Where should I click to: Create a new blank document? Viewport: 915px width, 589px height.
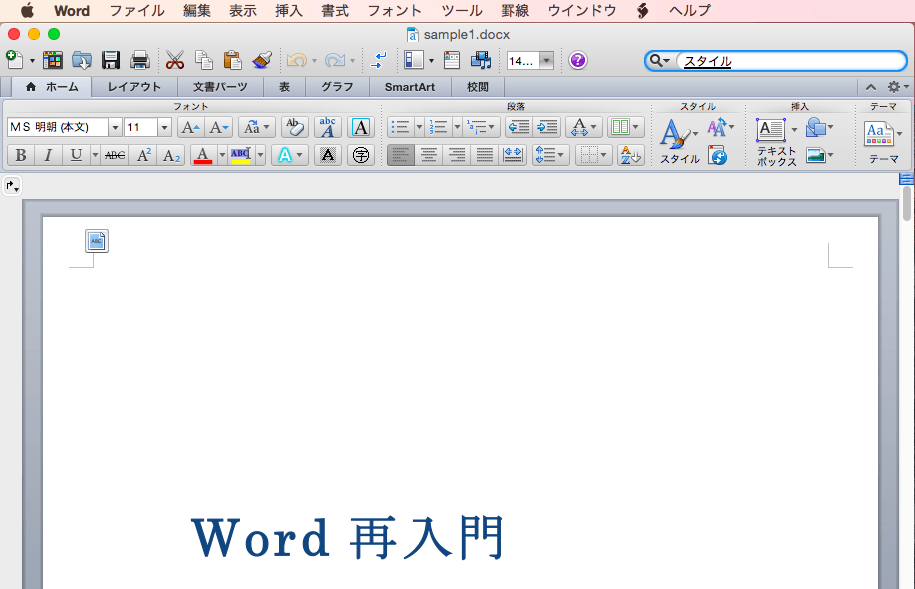(14, 60)
